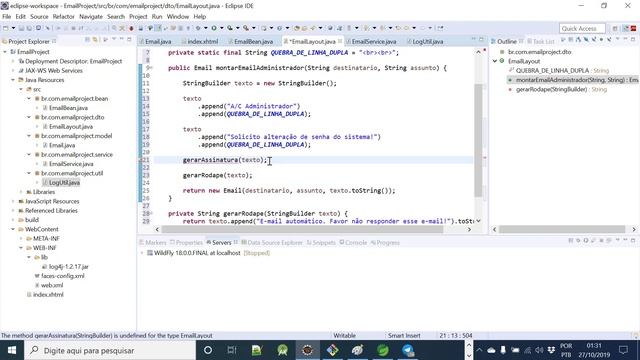Minimize the editor area

(474, 40)
